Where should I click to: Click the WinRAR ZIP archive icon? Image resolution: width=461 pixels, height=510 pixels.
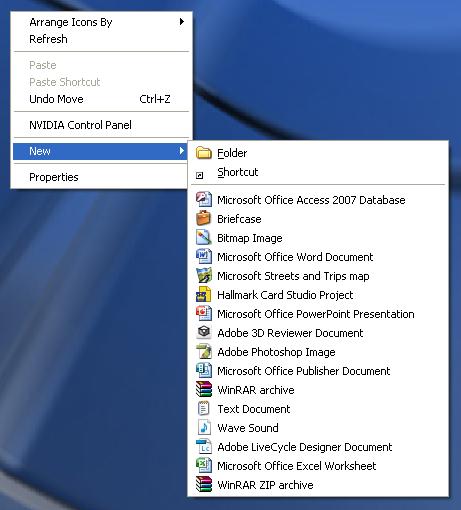pos(204,484)
